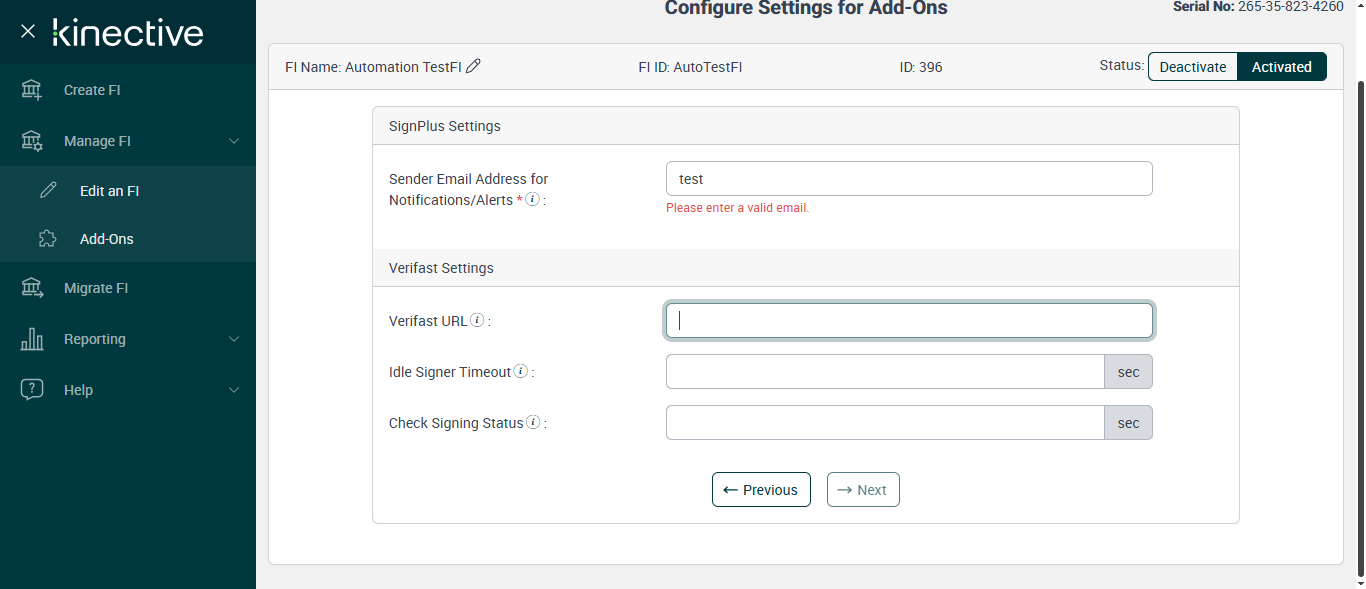
Task: Switch status to Deactivate
Action: 1192,67
